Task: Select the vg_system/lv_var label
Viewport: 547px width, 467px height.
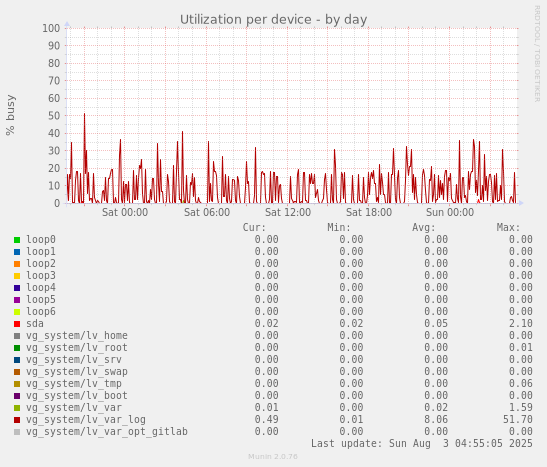Action: click(x=74, y=407)
